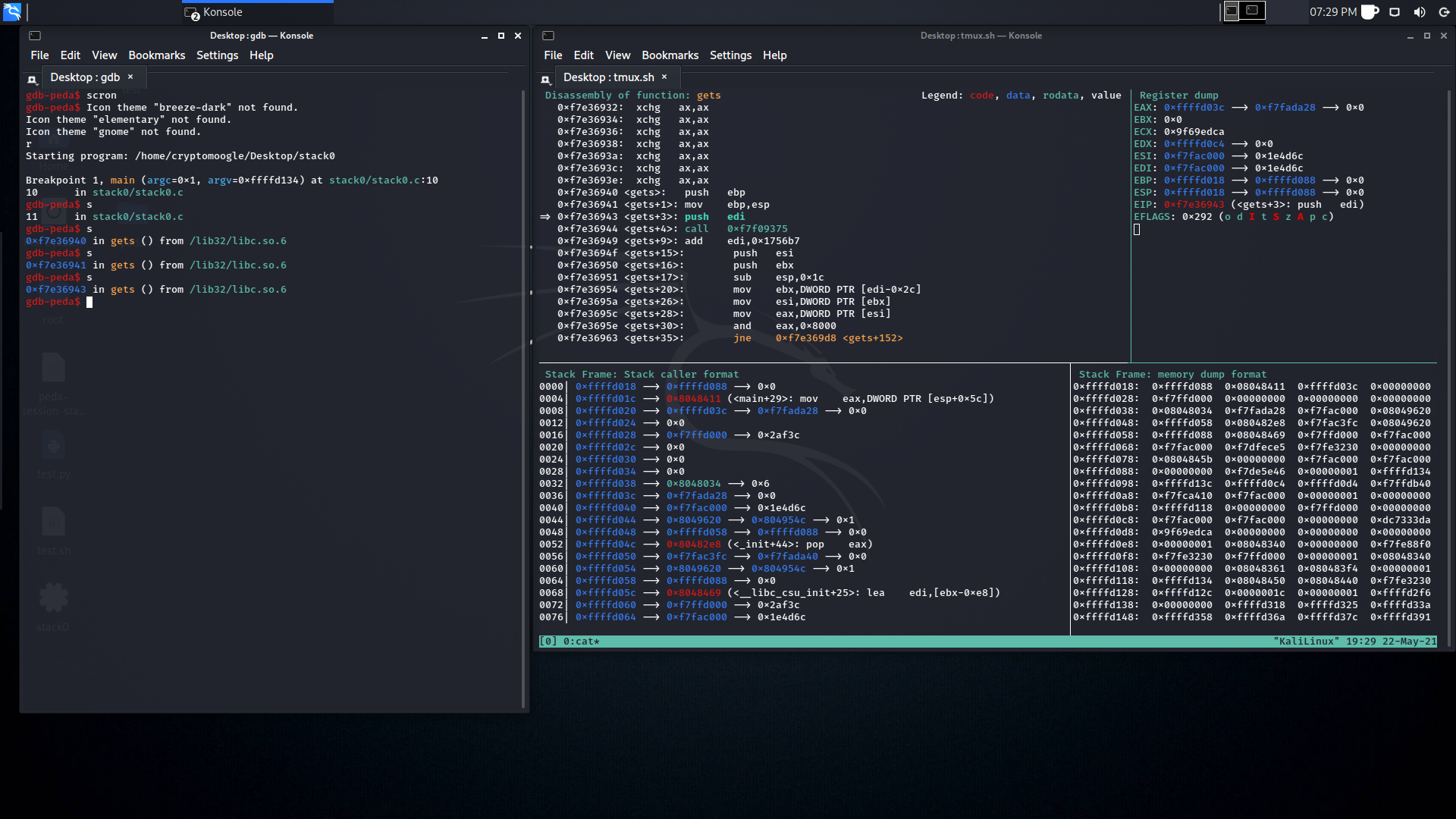Click the 'call 0xf7f09375' disassembly line
Screen dimensions: 1456x819
click(x=672, y=229)
